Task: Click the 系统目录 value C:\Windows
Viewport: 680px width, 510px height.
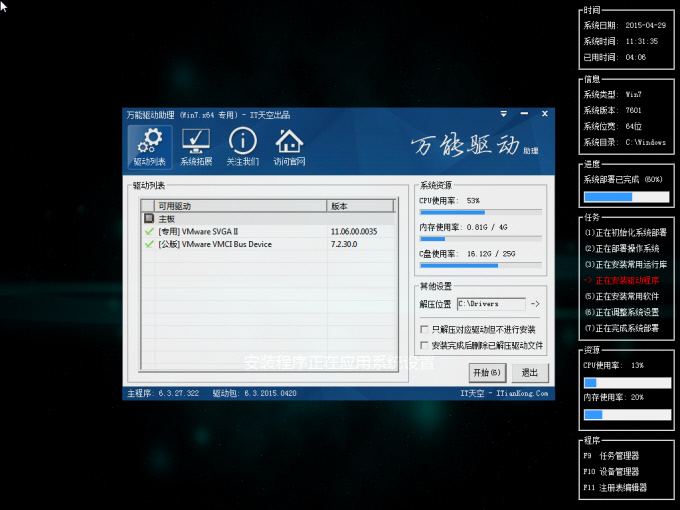Action: pyautogui.click(x=645, y=142)
